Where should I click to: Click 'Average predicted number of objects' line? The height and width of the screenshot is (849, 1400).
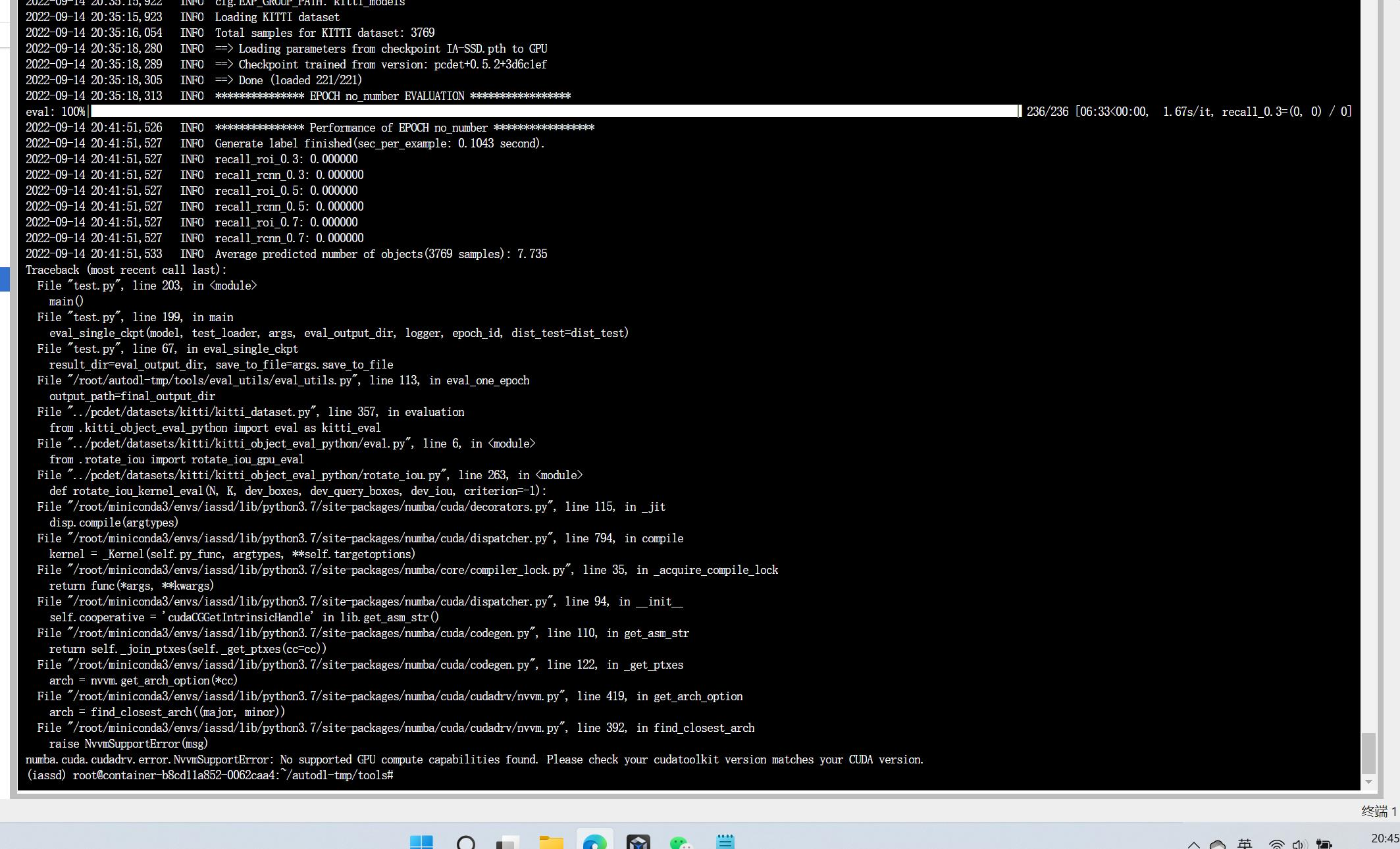(381, 254)
